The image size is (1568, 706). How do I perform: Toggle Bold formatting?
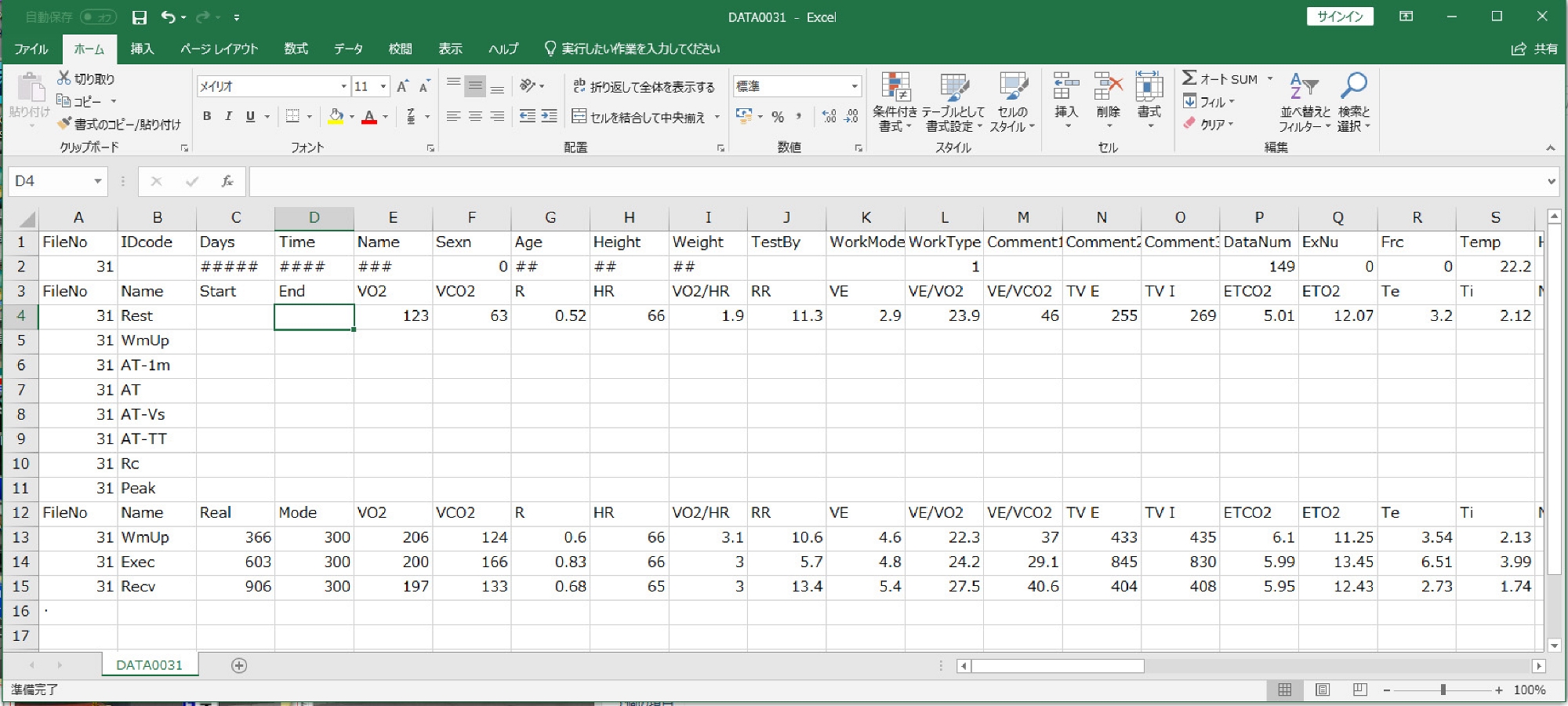(x=207, y=117)
